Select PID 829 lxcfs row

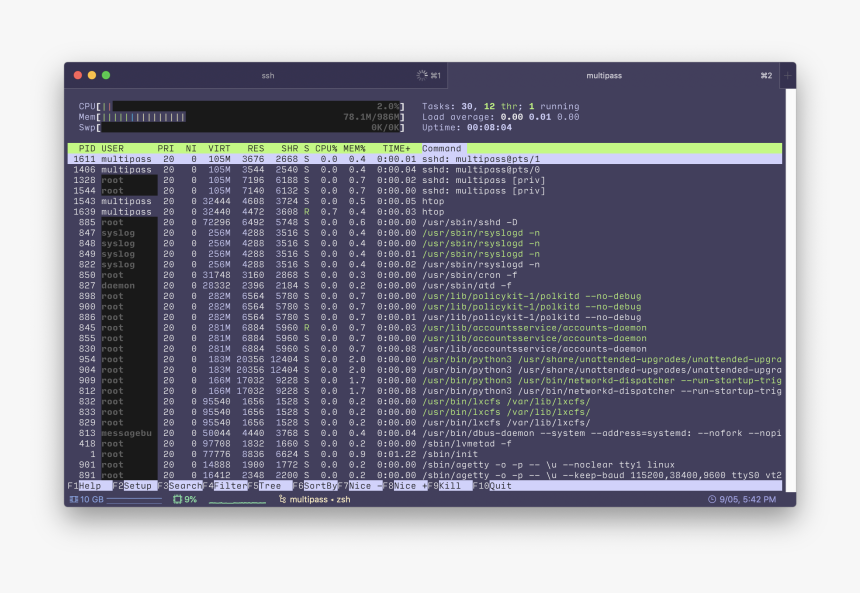click(425, 422)
